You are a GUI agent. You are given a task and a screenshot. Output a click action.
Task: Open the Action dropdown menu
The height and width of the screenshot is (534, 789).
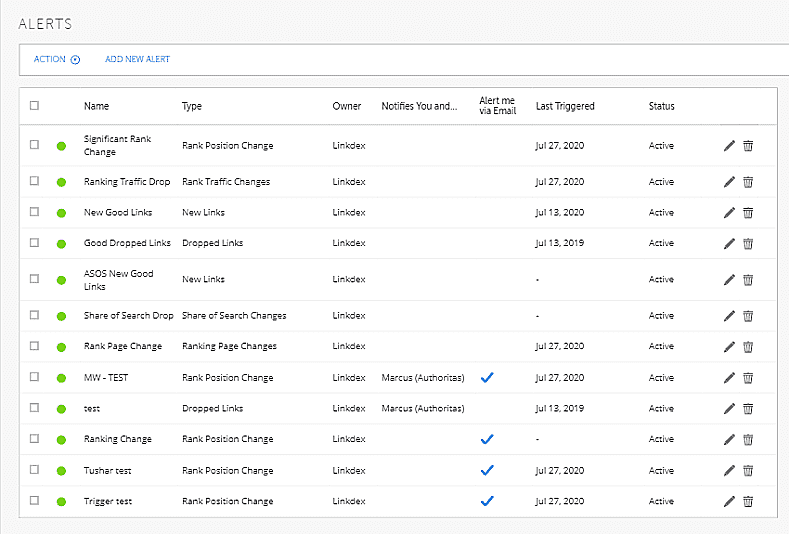[x=56, y=59]
